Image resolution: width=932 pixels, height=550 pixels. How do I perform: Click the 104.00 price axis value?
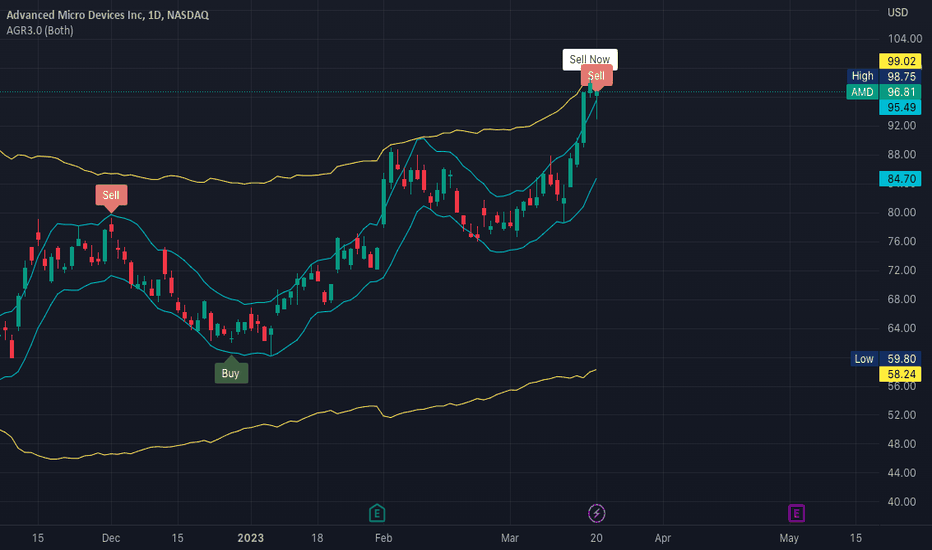(x=905, y=39)
